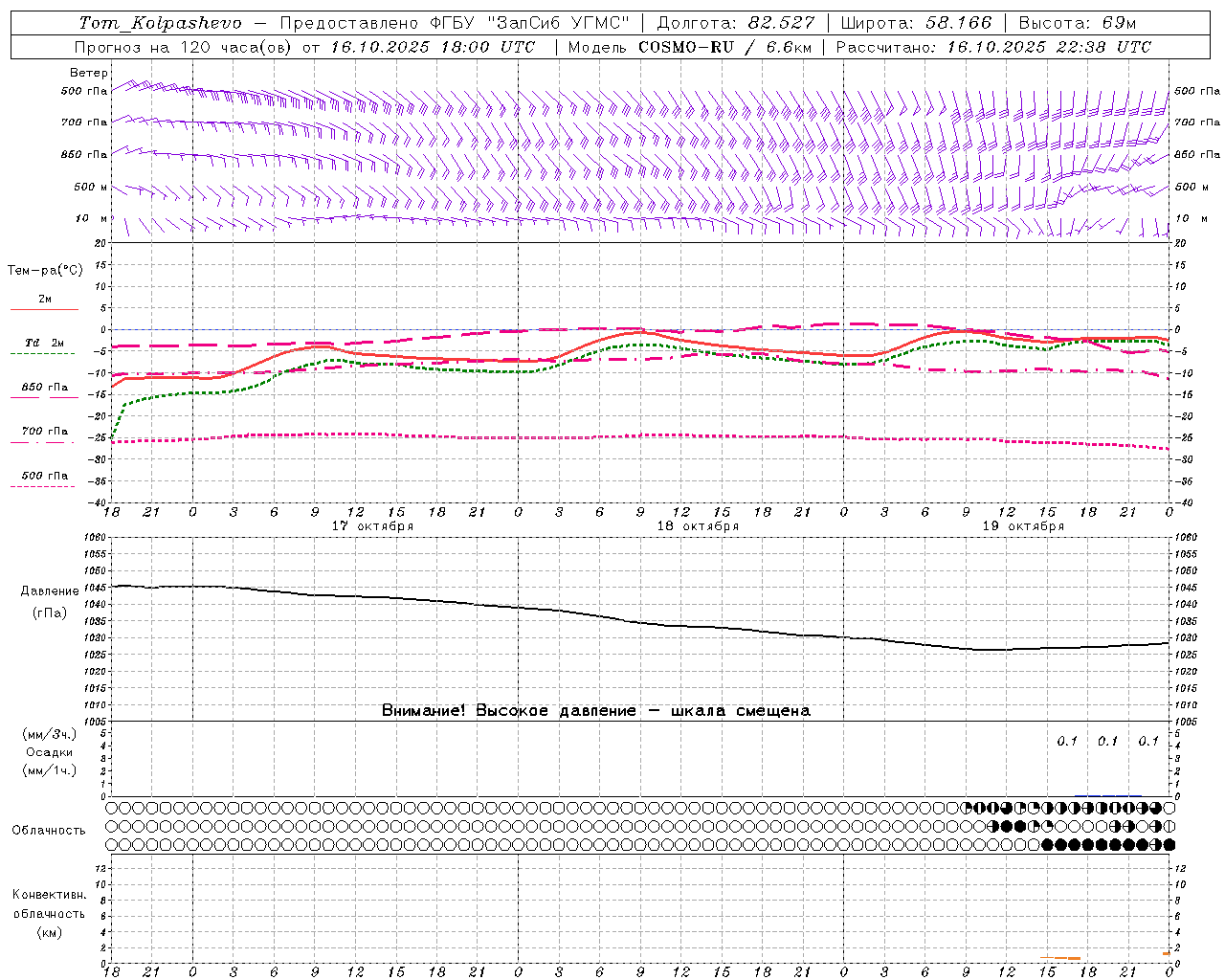This screenshot has width=1225, height=980.
Task: Click red solid line sample under '2м'
Action: click(x=44, y=309)
